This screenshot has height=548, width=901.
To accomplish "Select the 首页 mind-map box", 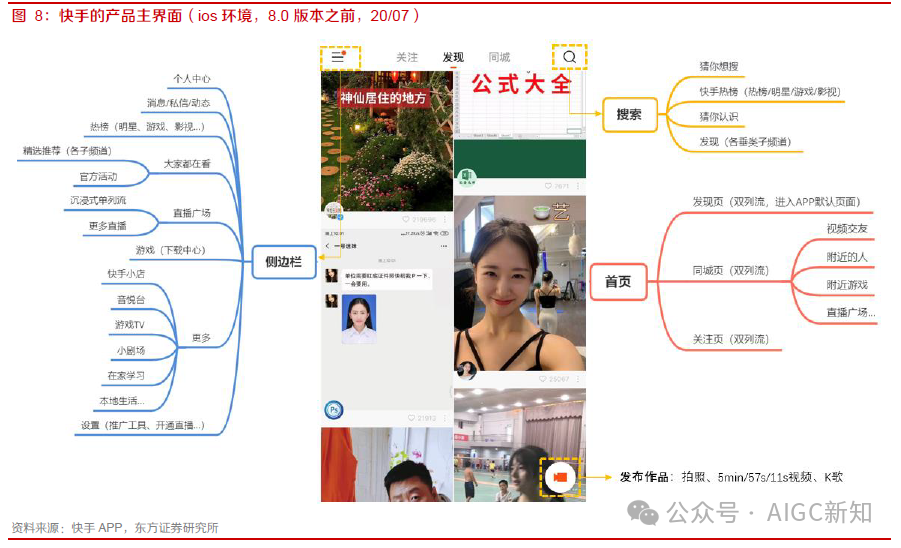I will point(618,281).
